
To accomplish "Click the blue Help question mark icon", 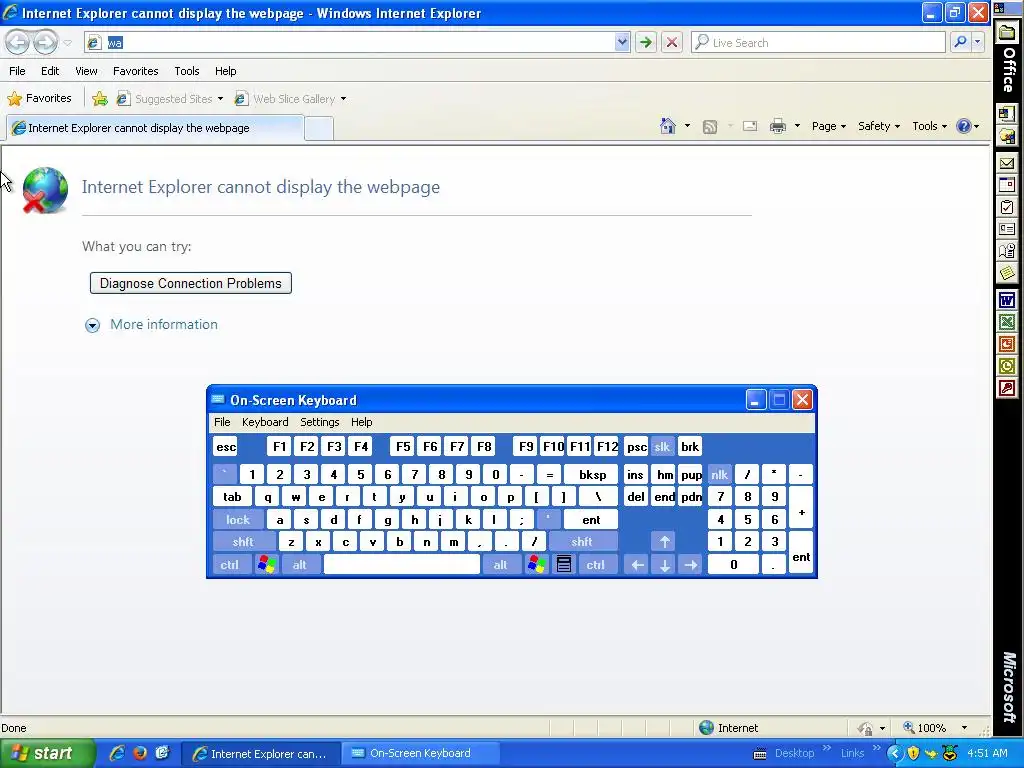I will tap(963, 126).
